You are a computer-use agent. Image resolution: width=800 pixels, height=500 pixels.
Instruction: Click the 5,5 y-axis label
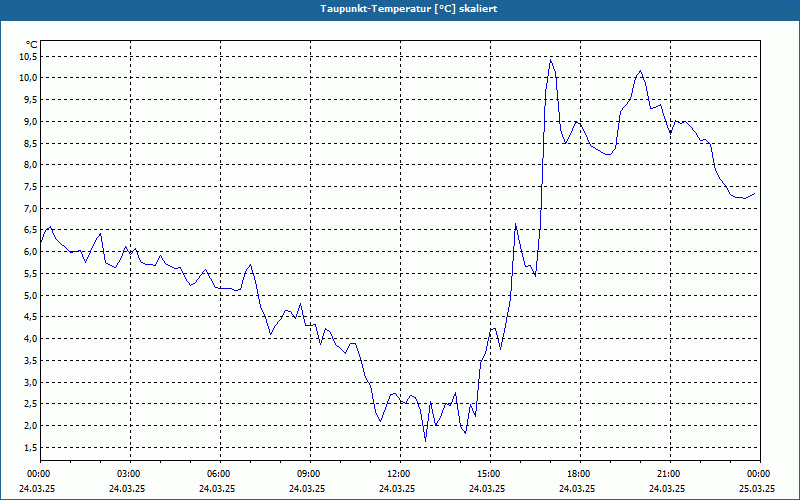(31, 274)
